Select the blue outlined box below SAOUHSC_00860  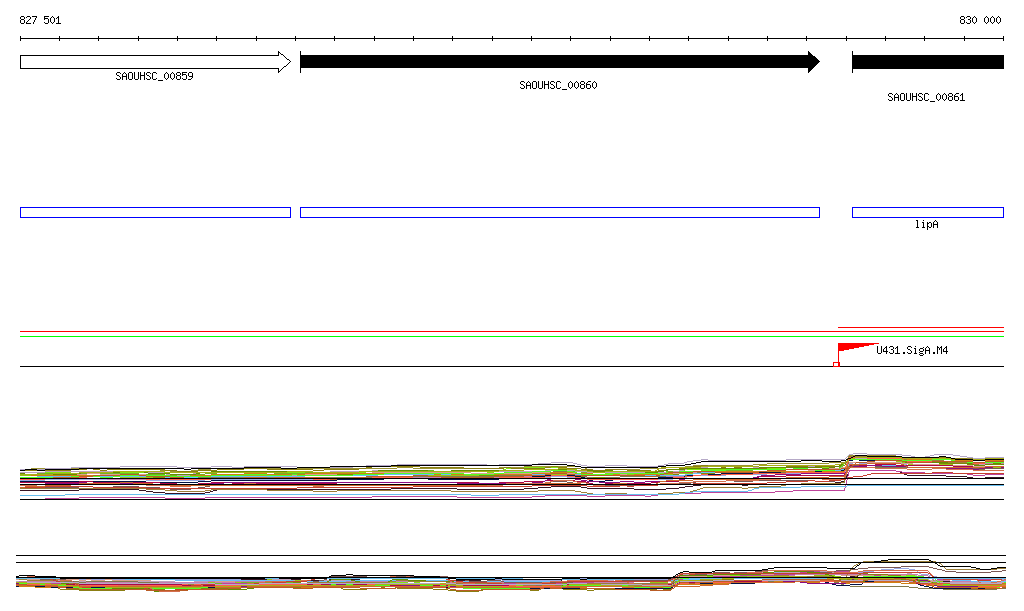559,212
